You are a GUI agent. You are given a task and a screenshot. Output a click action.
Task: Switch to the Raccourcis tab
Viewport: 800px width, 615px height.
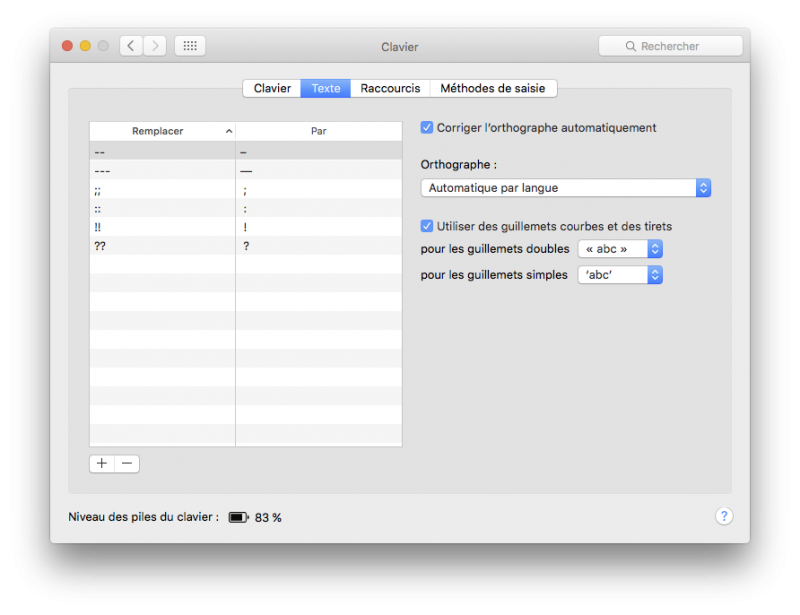click(390, 88)
